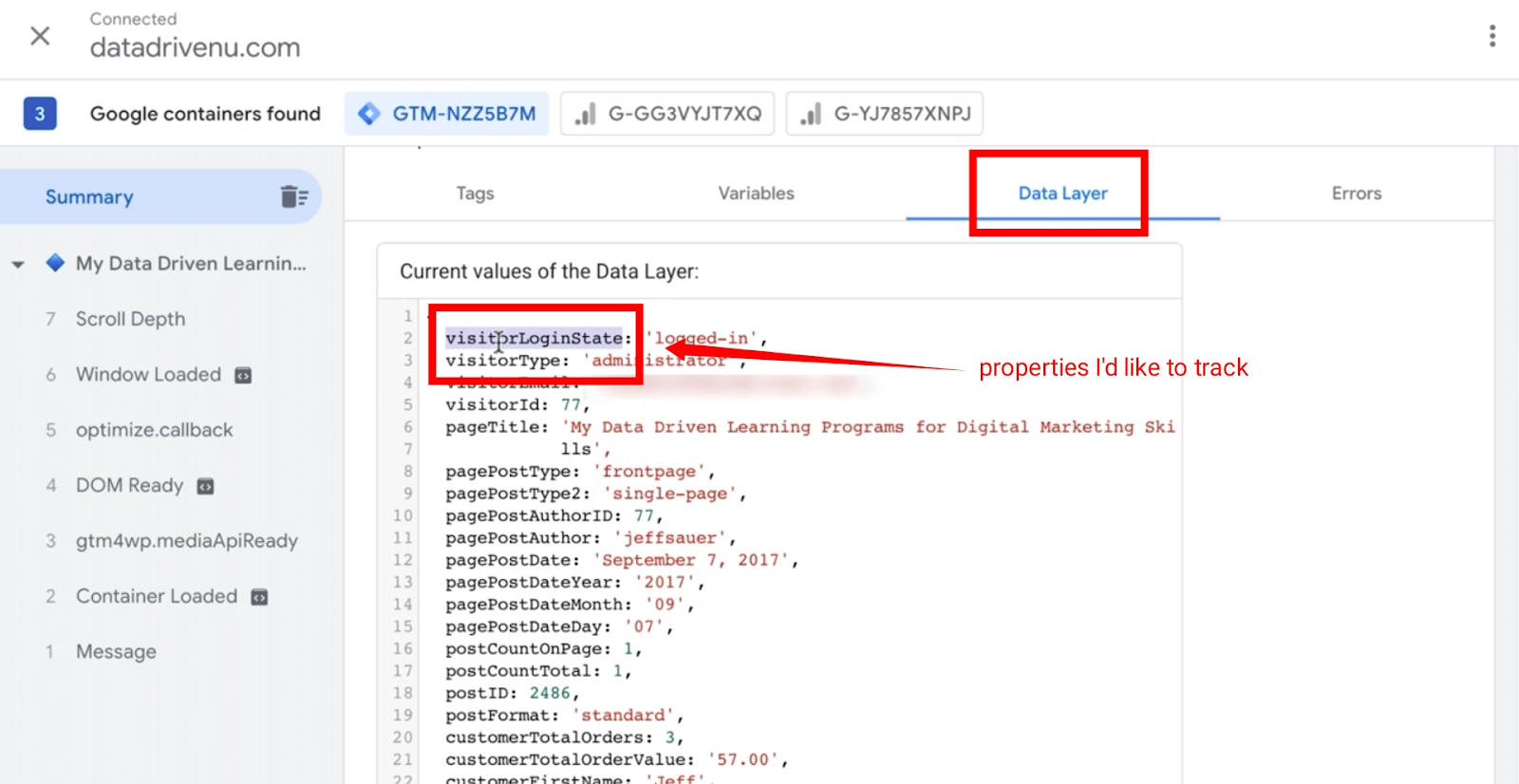Select the GTM-NZZ5B7M container chip

pyautogui.click(x=446, y=114)
